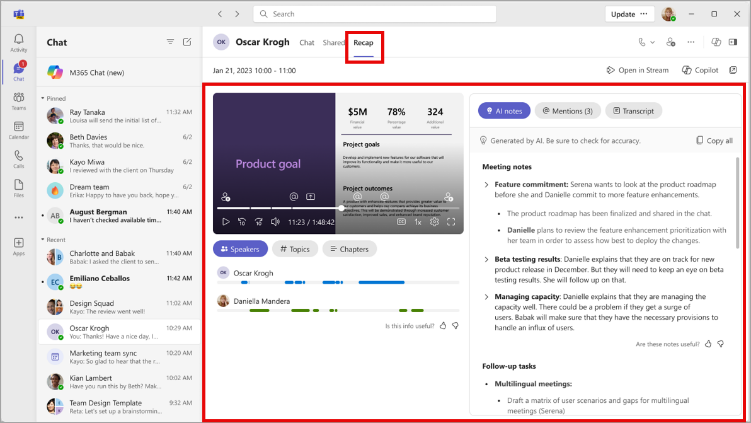Toggle captions on the recording
This screenshot has width=751, height=423.
coord(401,222)
